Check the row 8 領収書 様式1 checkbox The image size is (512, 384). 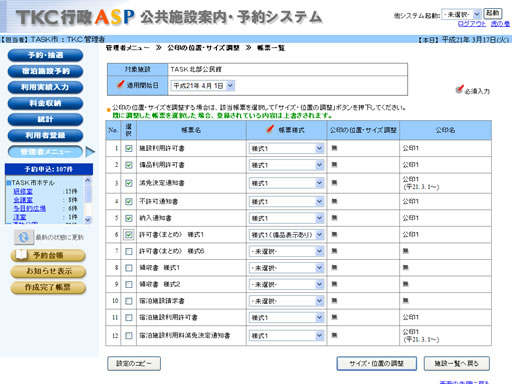pos(129,268)
